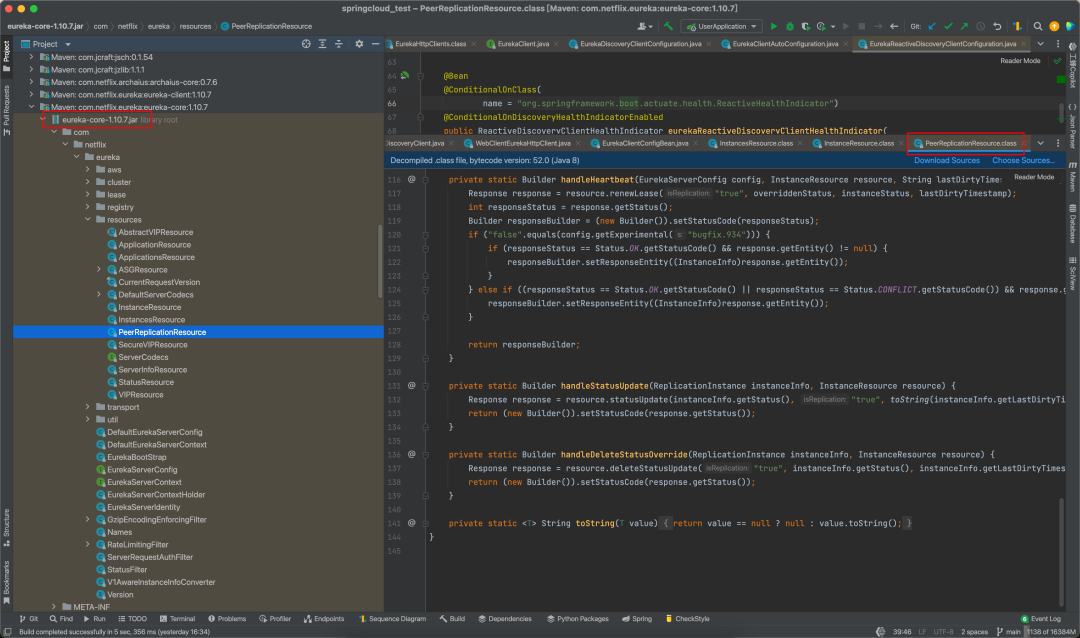
Task: Toggle Reader Mode in upper editor
Action: pos(1020,61)
